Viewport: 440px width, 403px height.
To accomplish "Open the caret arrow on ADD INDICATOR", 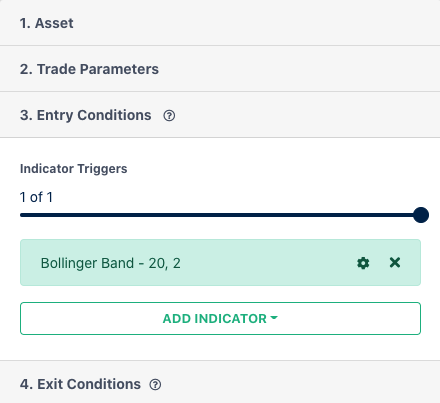I will (x=274, y=318).
